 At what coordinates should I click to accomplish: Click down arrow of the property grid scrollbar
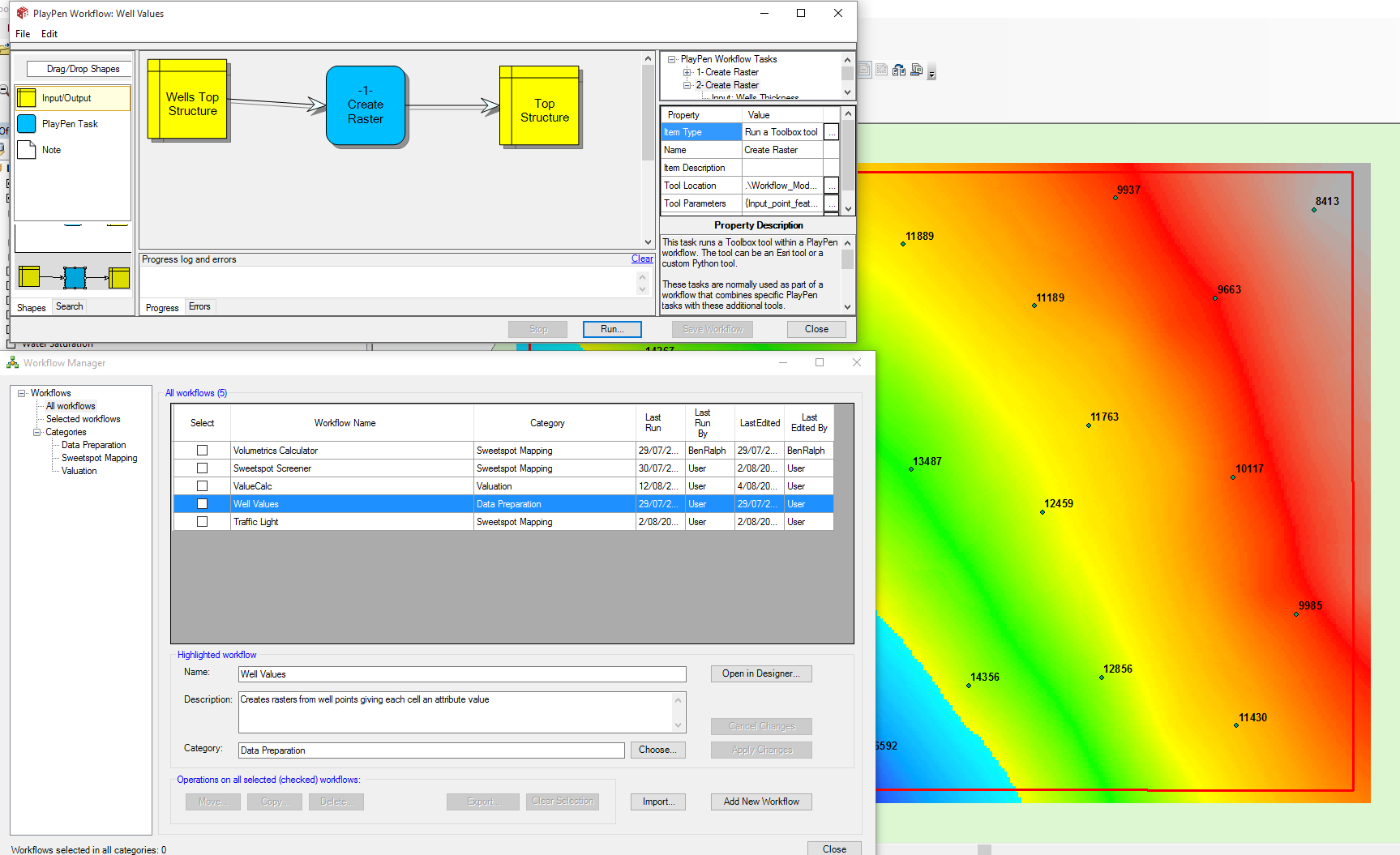848,208
